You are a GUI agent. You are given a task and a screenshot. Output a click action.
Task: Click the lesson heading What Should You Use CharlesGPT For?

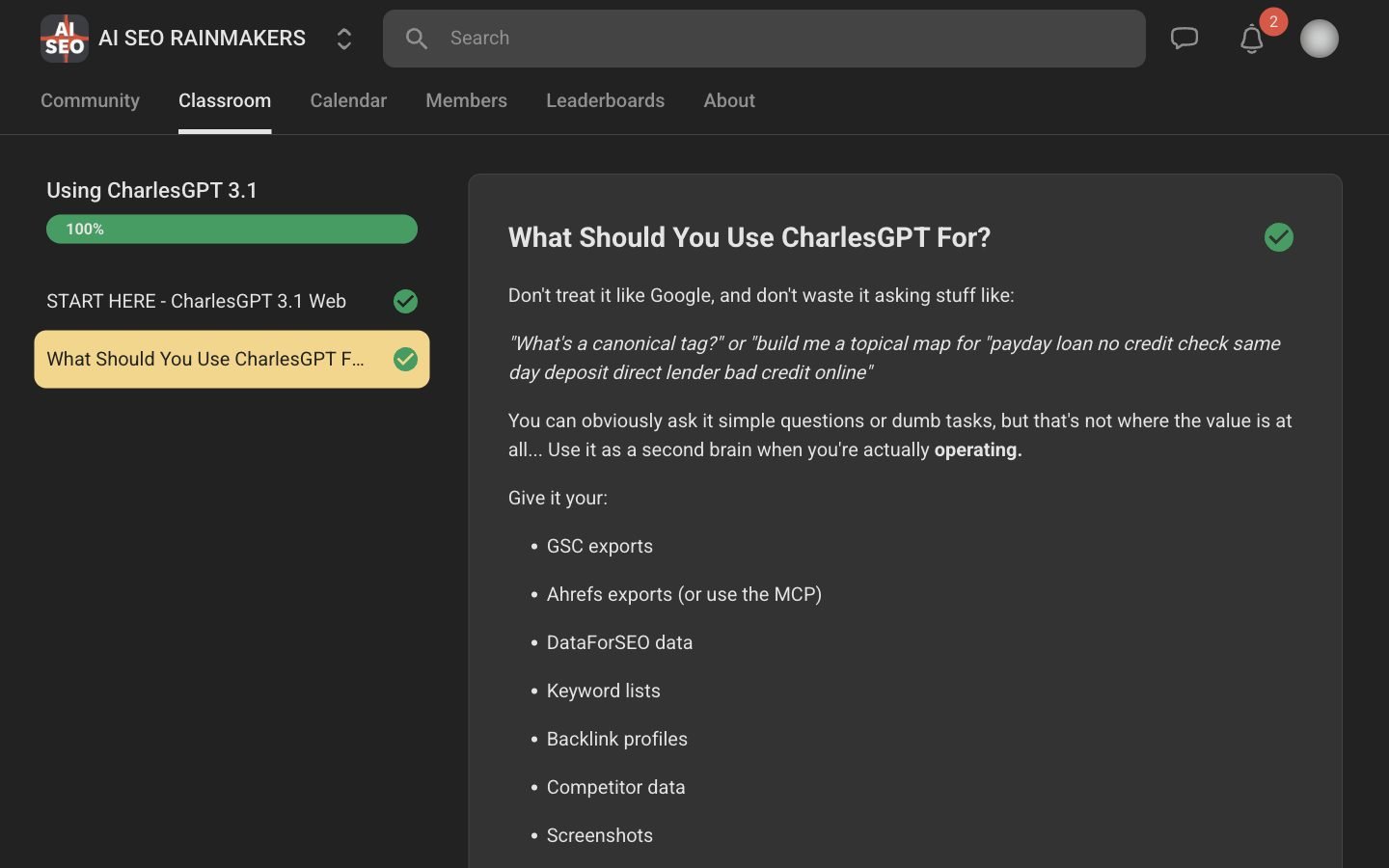(749, 237)
